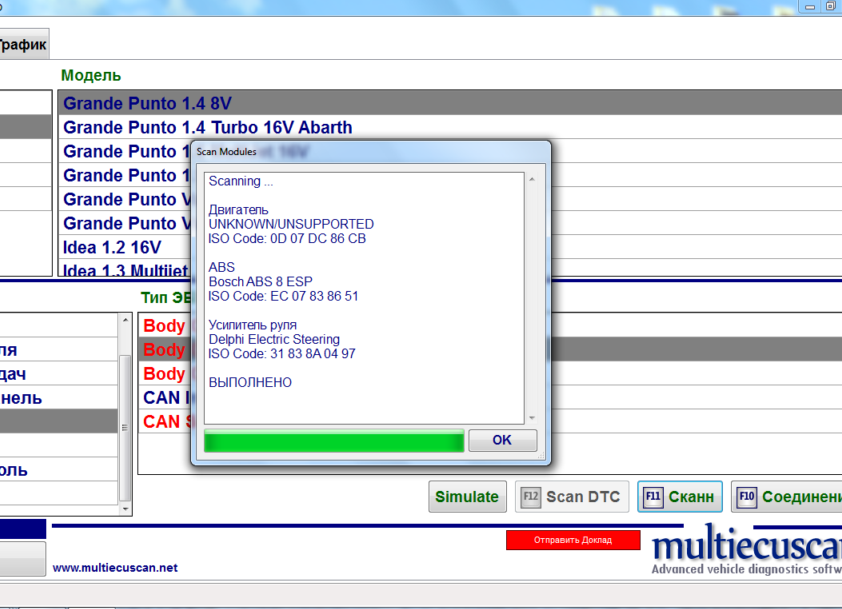Choose Grande Punto 1.4 Turbo 16V Abarth
The image size is (842, 609).
(x=207, y=128)
